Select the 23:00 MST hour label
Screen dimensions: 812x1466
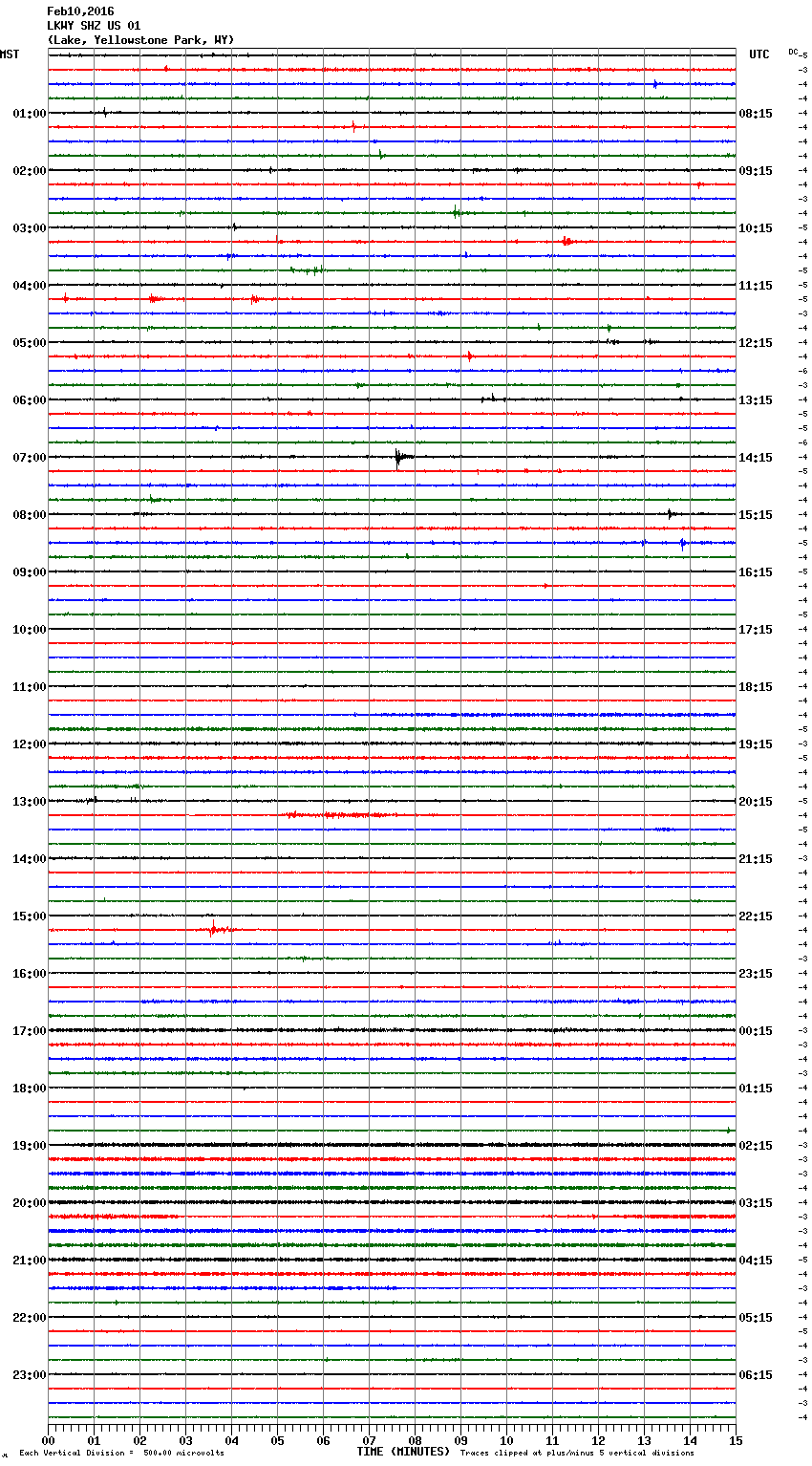pyautogui.click(x=30, y=1375)
